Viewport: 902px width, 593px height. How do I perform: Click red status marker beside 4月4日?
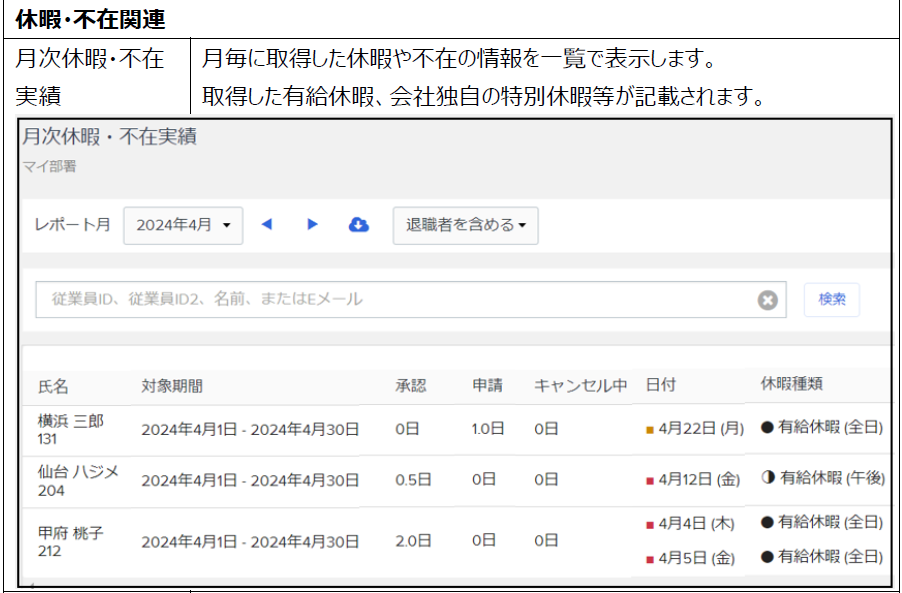coord(650,524)
